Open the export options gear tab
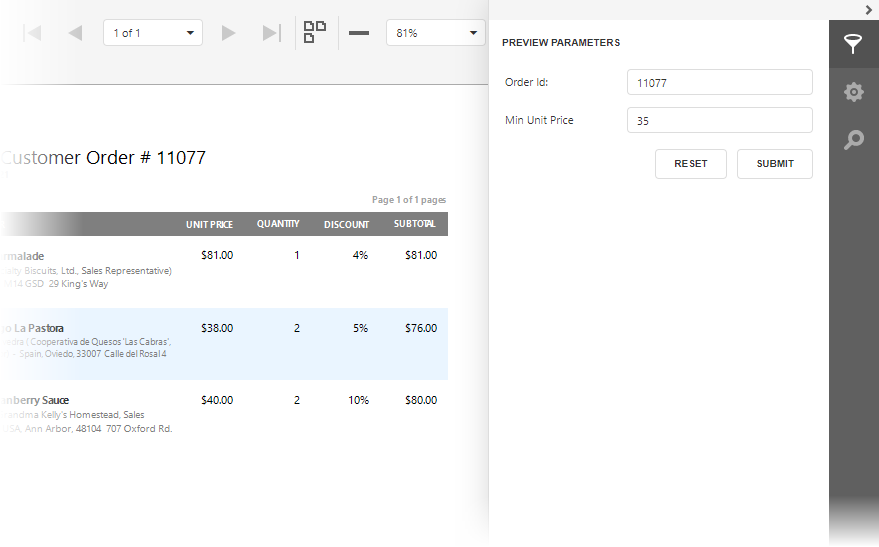Viewport: 879px width, 547px height. [x=853, y=92]
